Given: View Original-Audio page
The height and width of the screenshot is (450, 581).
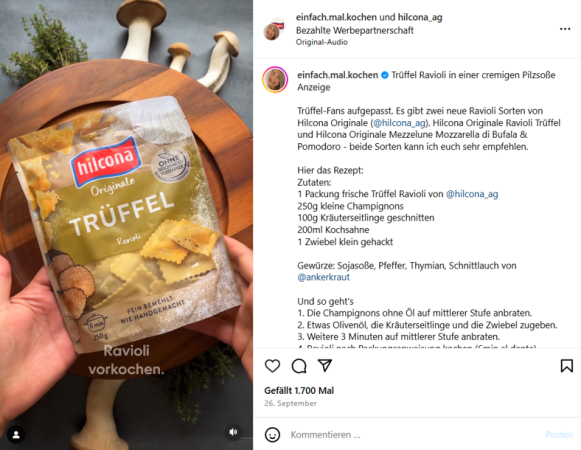Looking at the screenshot, I should 322,42.
